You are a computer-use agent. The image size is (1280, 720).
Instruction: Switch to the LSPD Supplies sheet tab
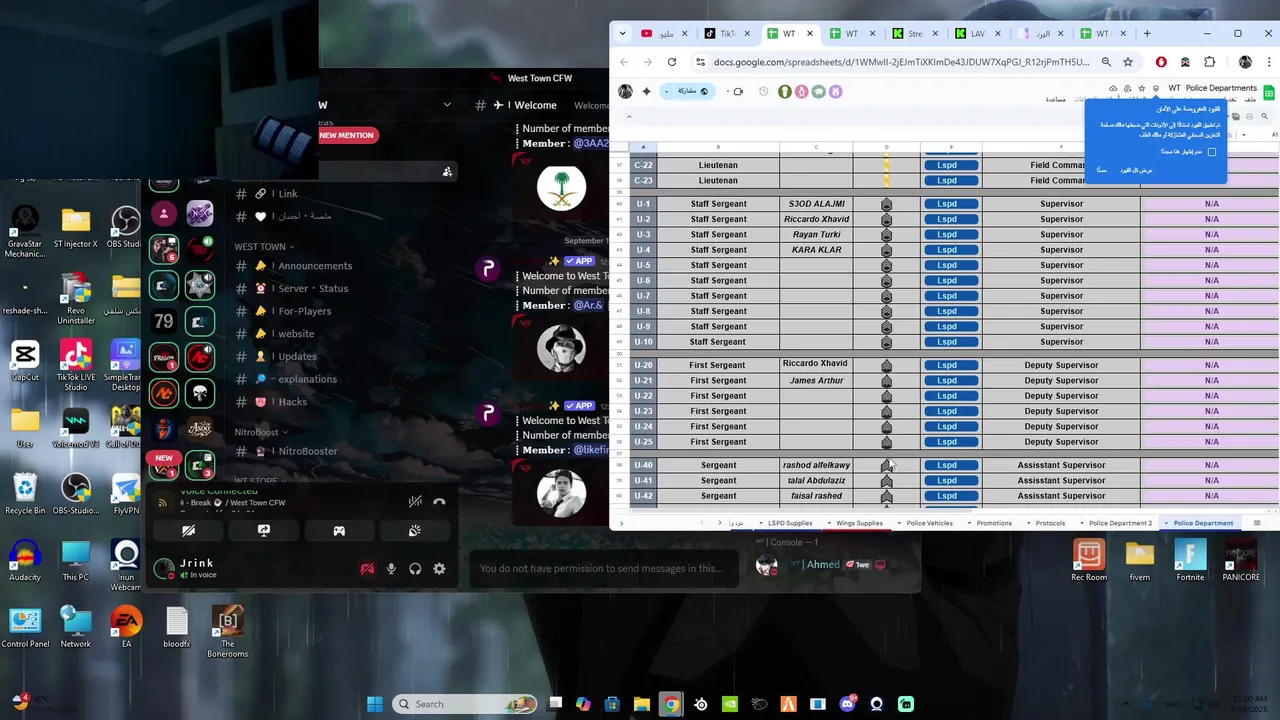coord(790,523)
